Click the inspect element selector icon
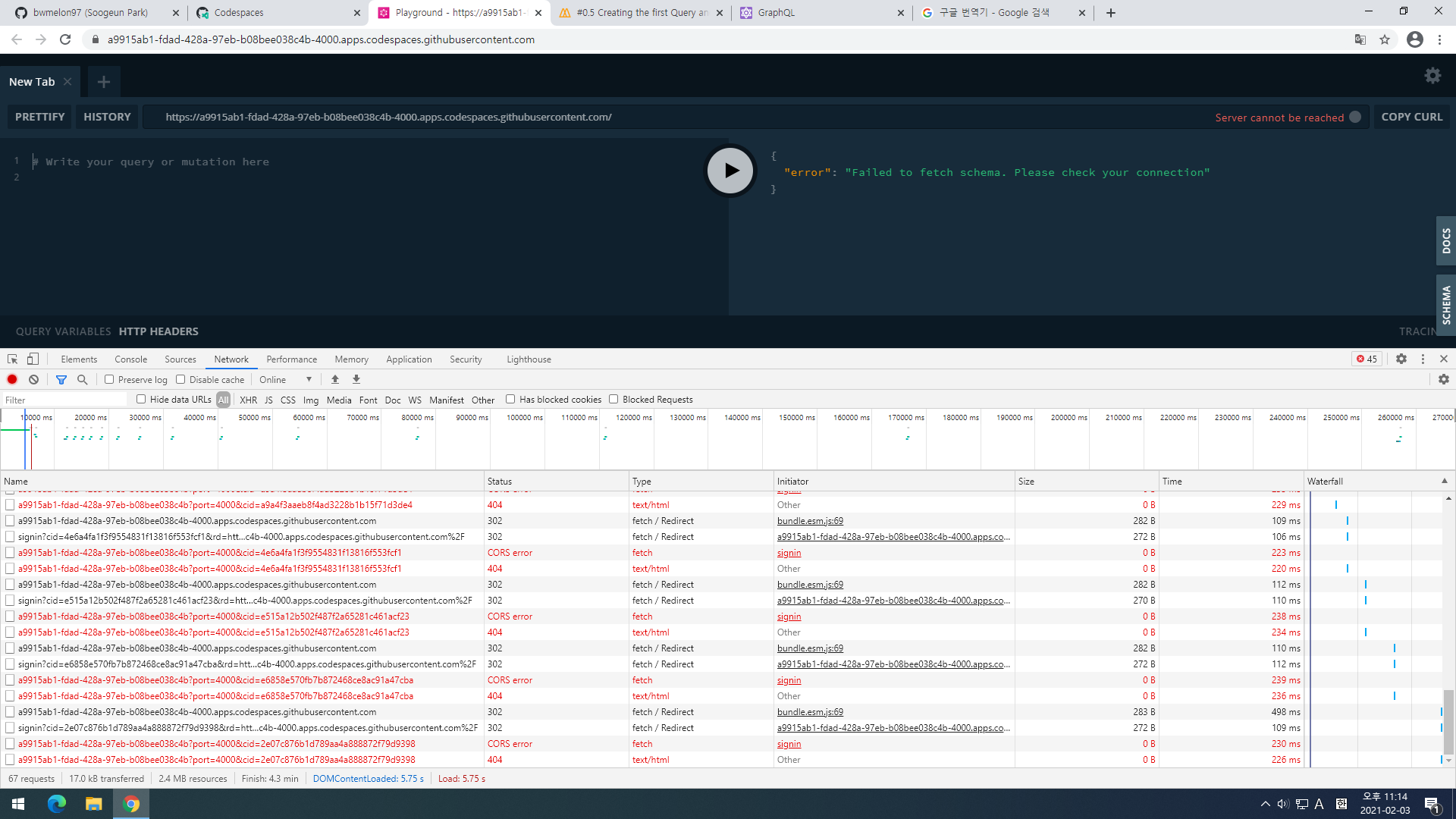 pyautogui.click(x=12, y=359)
